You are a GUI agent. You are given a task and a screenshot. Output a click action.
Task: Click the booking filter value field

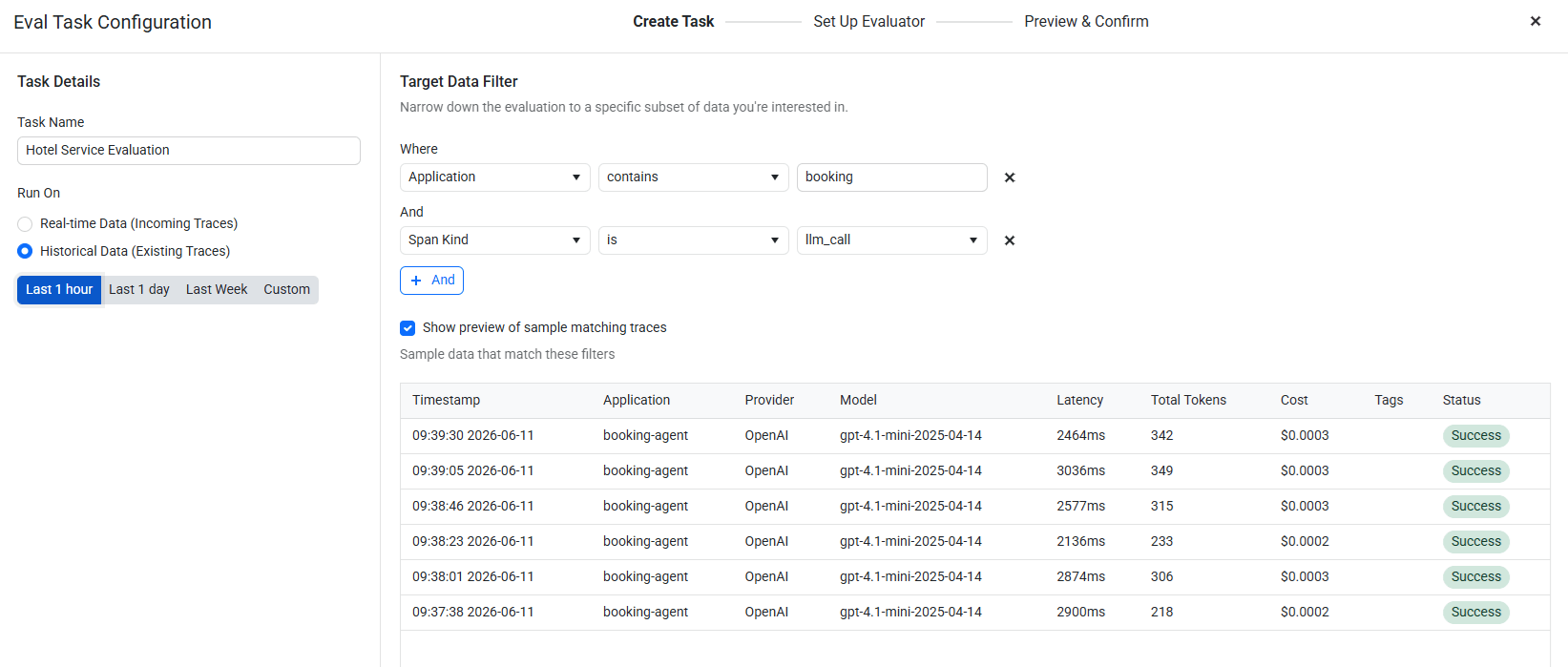pos(892,177)
